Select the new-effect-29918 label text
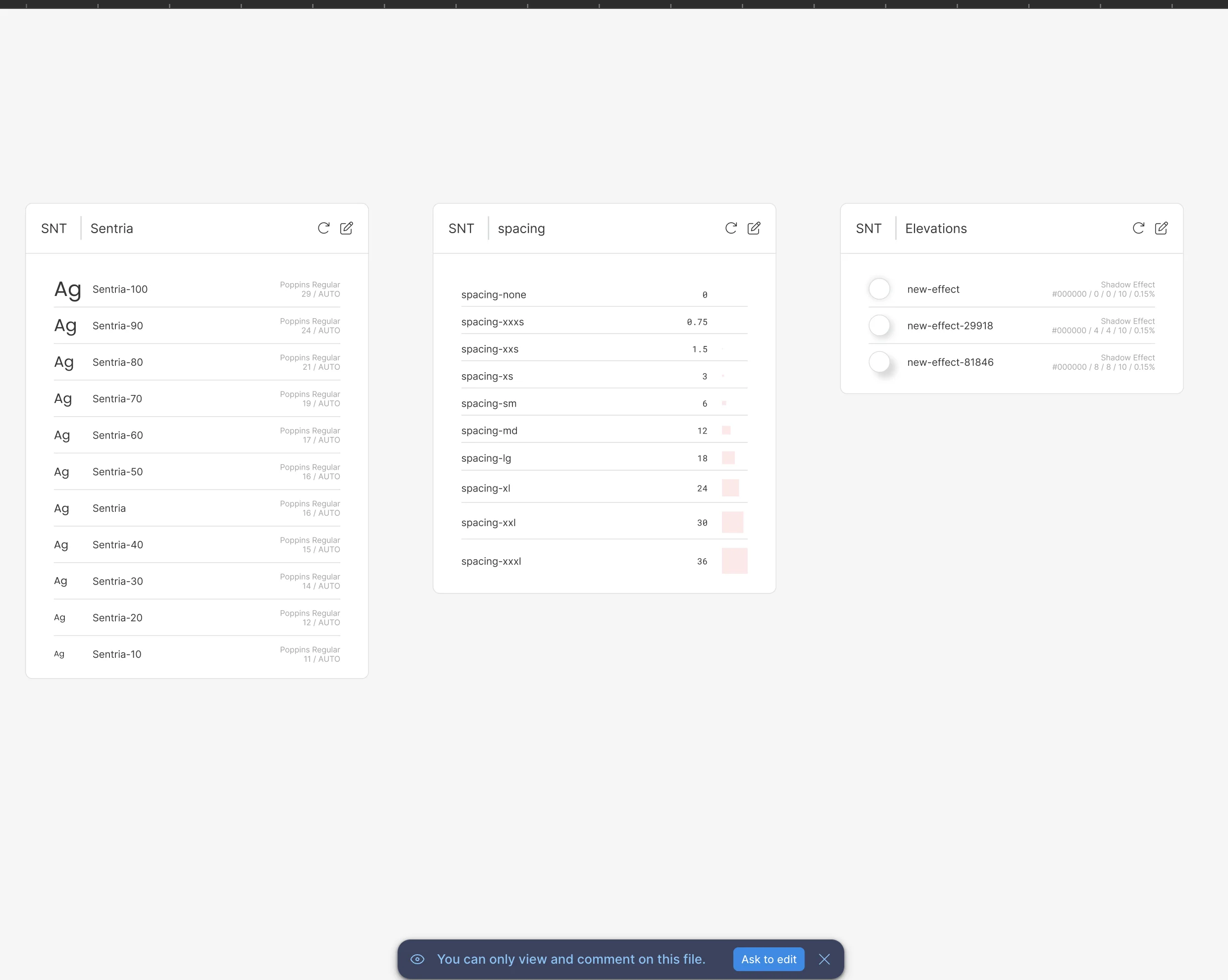 950,326
